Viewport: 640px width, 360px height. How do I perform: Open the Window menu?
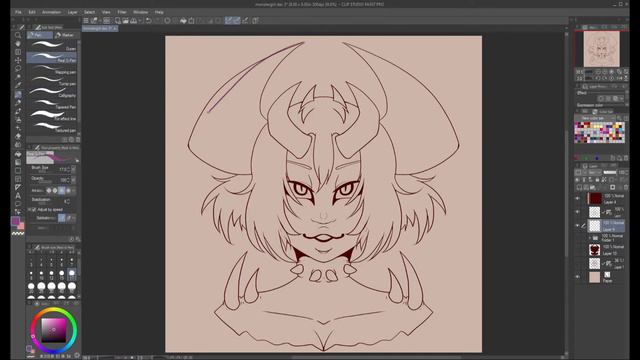coord(140,12)
